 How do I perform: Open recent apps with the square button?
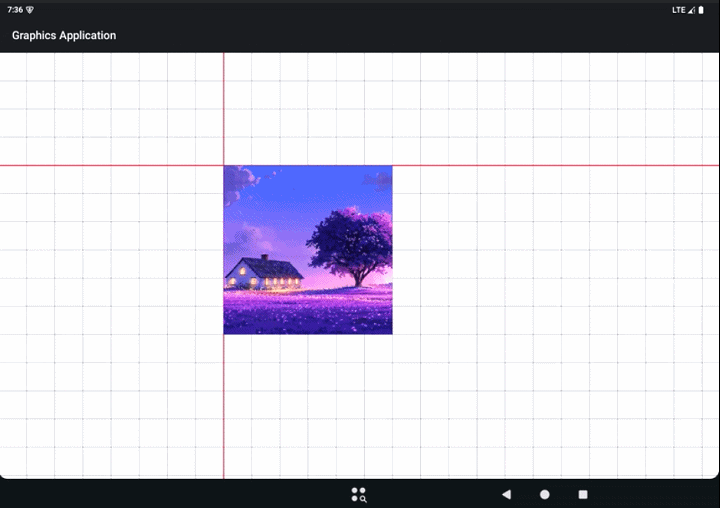pos(583,494)
